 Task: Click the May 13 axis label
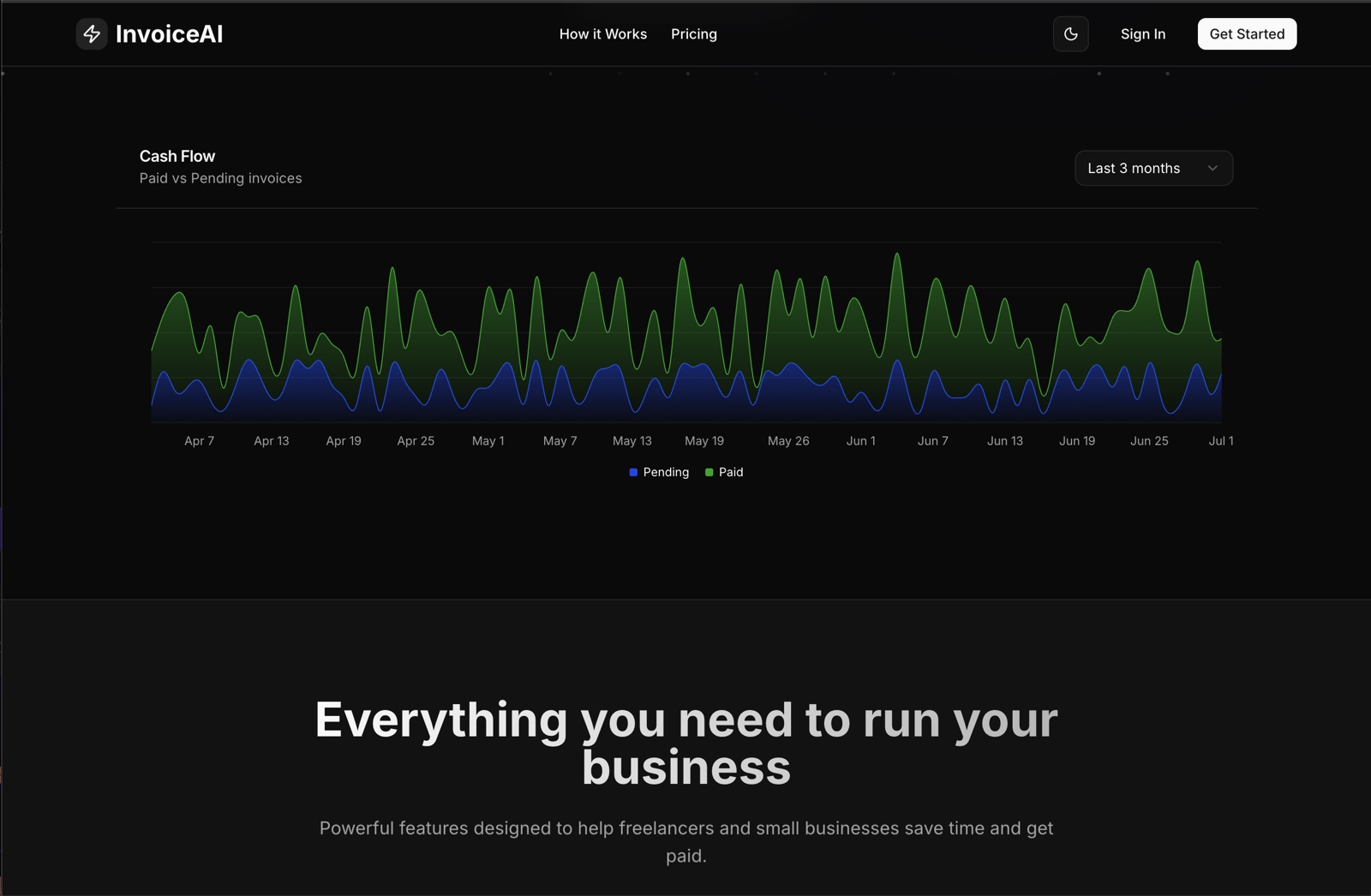(632, 441)
